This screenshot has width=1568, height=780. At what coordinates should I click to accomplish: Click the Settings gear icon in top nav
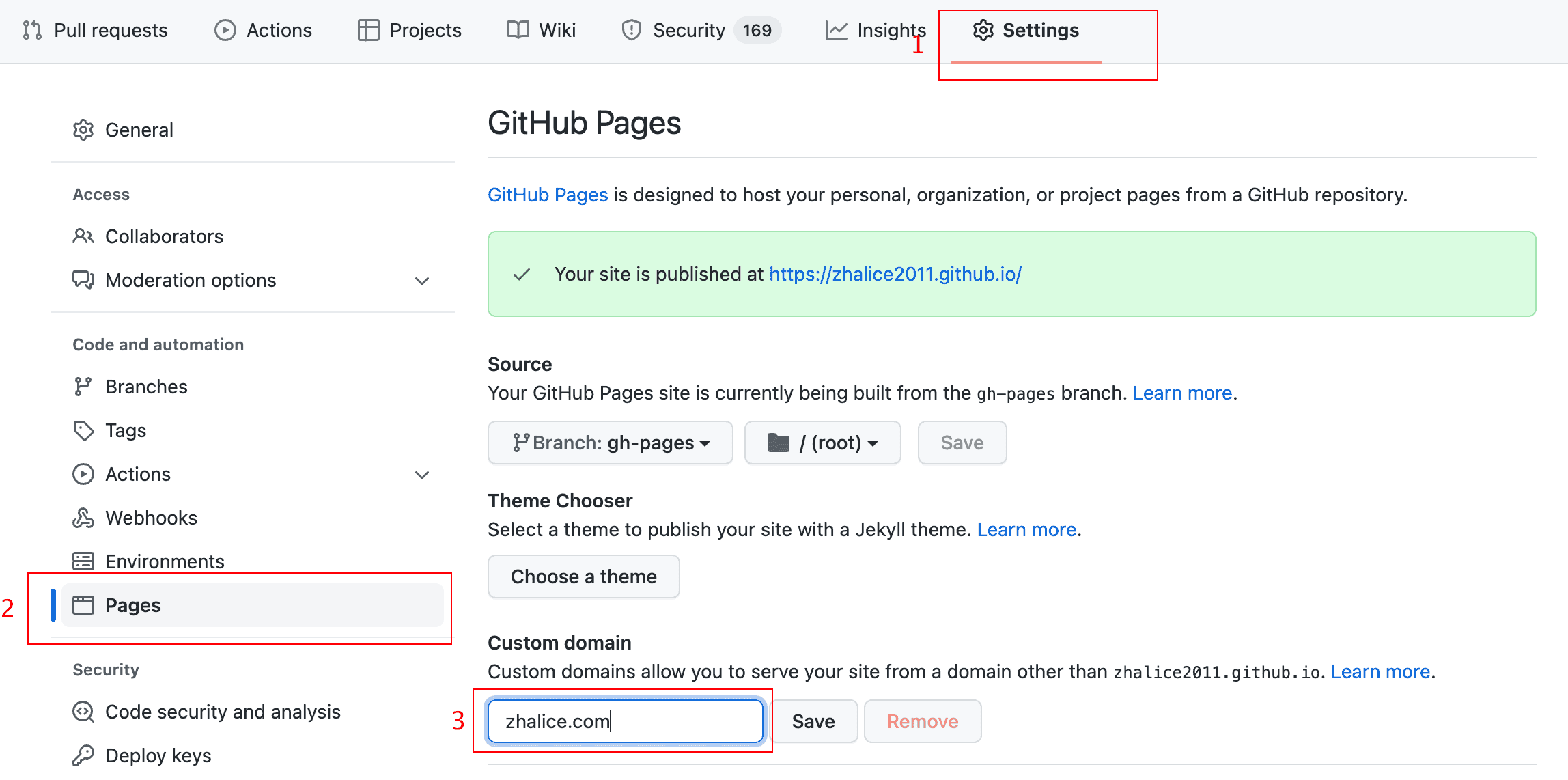pos(983,30)
